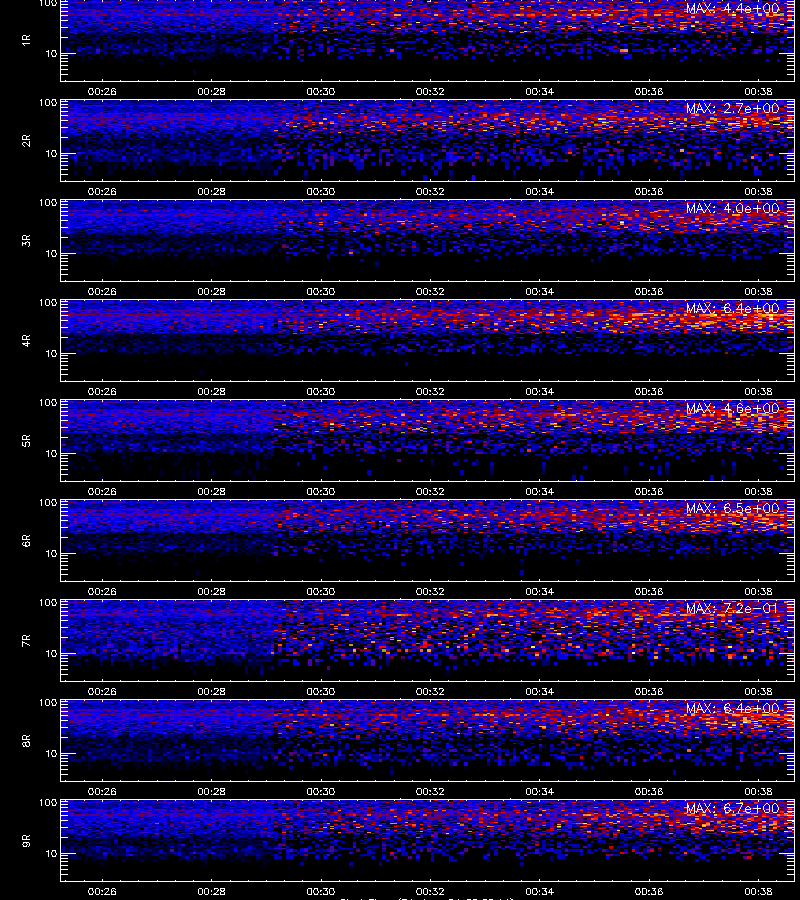Click the 00:34 time tick below panel 2R
Image resolution: width=800 pixels, height=900 pixels.
pos(539,191)
